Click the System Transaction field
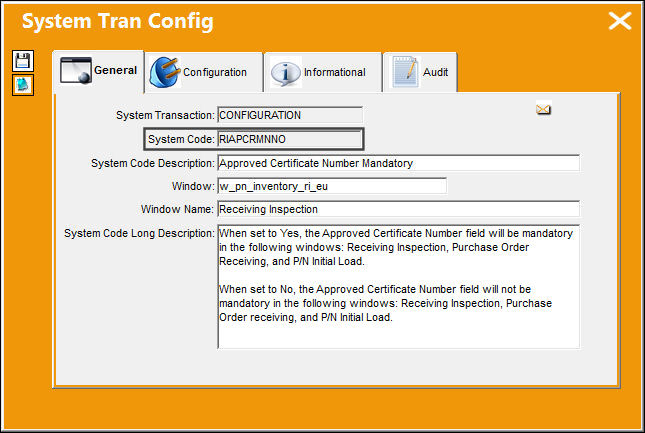Image resolution: width=645 pixels, height=433 pixels. [290, 115]
